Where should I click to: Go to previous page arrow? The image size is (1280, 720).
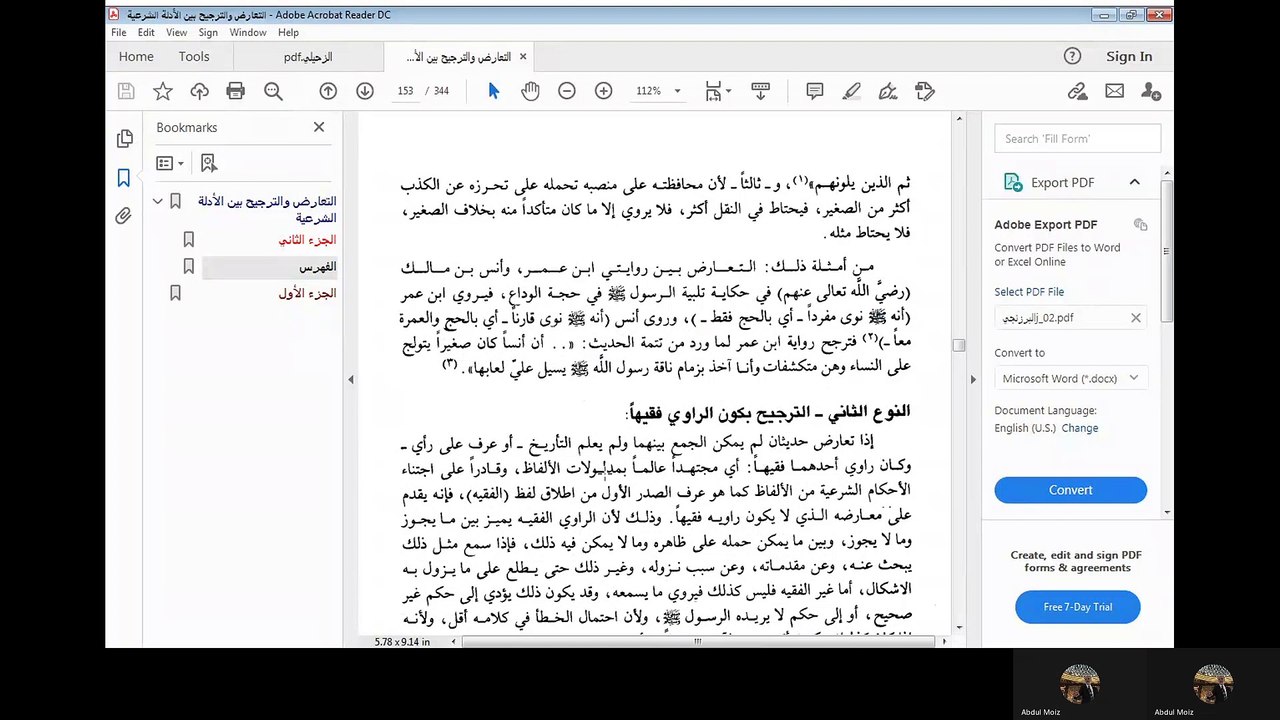click(328, 91)
